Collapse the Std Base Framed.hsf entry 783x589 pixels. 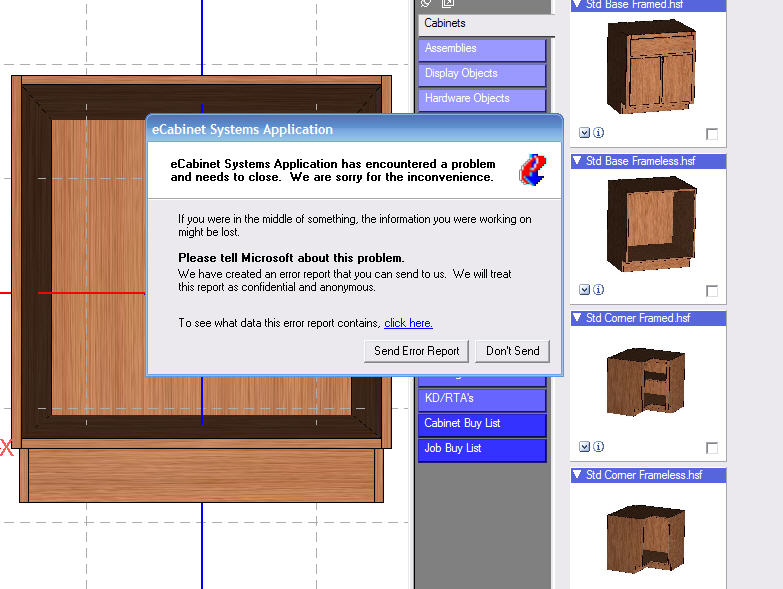(577, 4)
